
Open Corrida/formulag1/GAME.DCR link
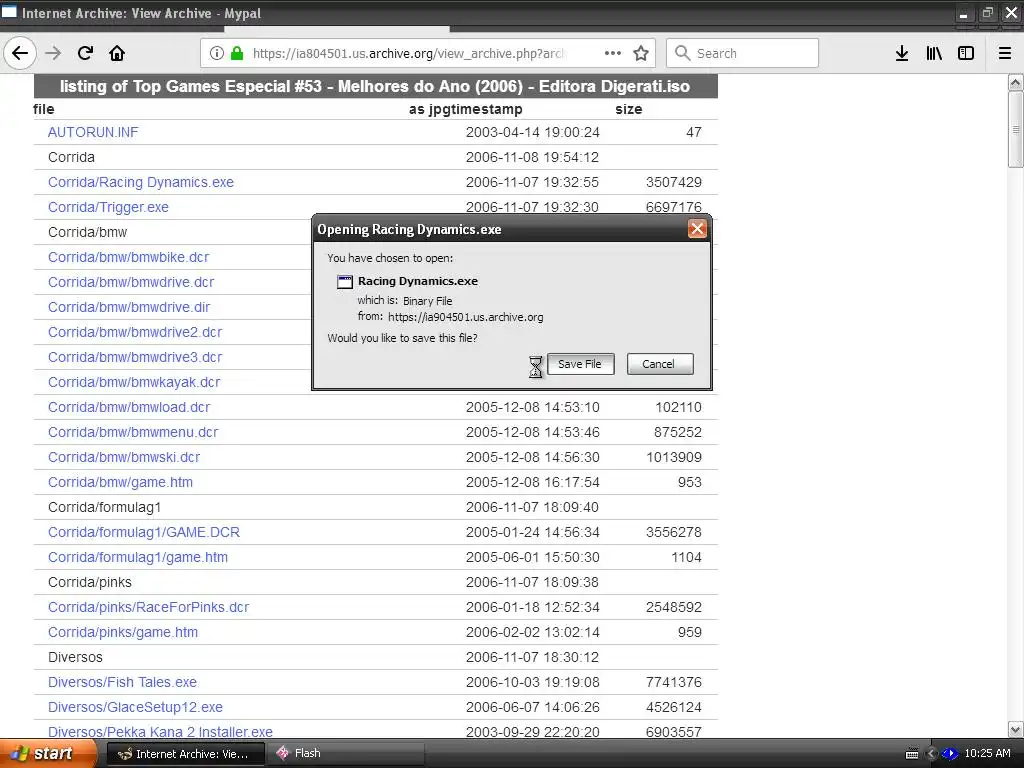pyautogui.click(x=144, y=532)
